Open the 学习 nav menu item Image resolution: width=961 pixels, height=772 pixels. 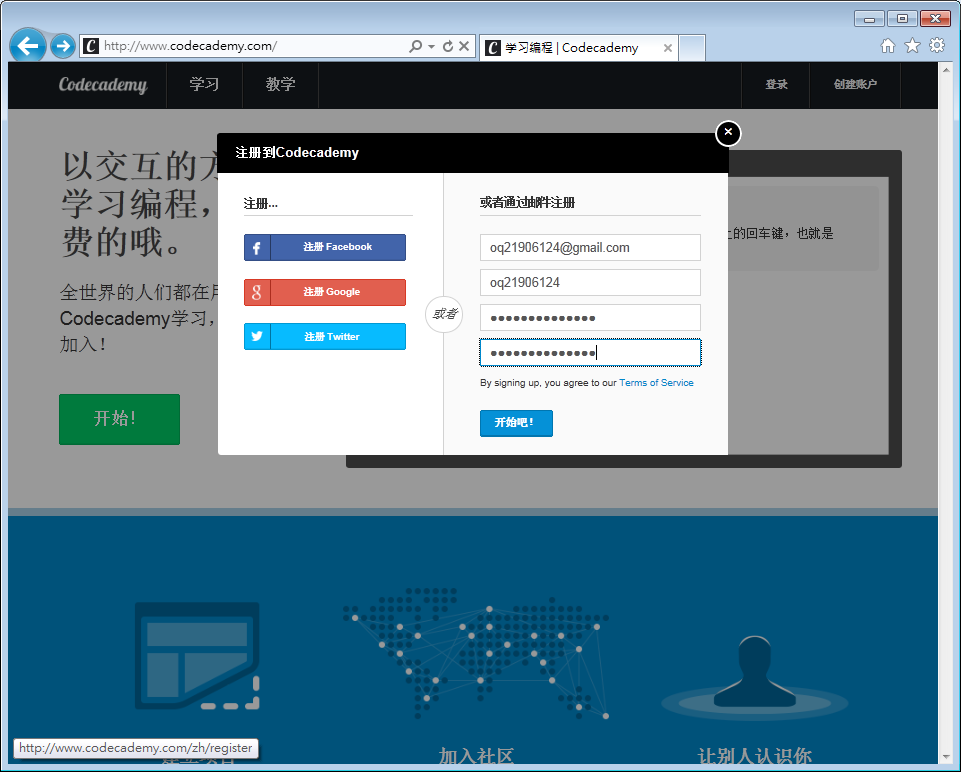204,85
